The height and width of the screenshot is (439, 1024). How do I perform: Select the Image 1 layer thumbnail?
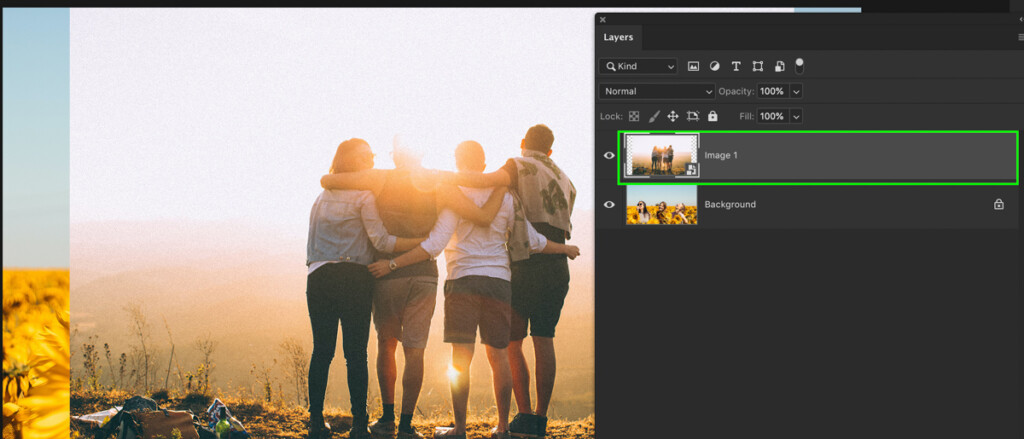tap(662, 155)
